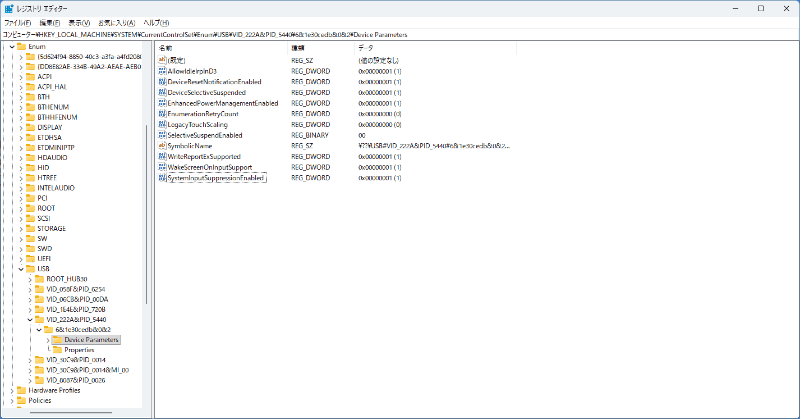Click the (値の設定なし) data cell
This screenshot has width=800, height=419.
click(379, 60)
